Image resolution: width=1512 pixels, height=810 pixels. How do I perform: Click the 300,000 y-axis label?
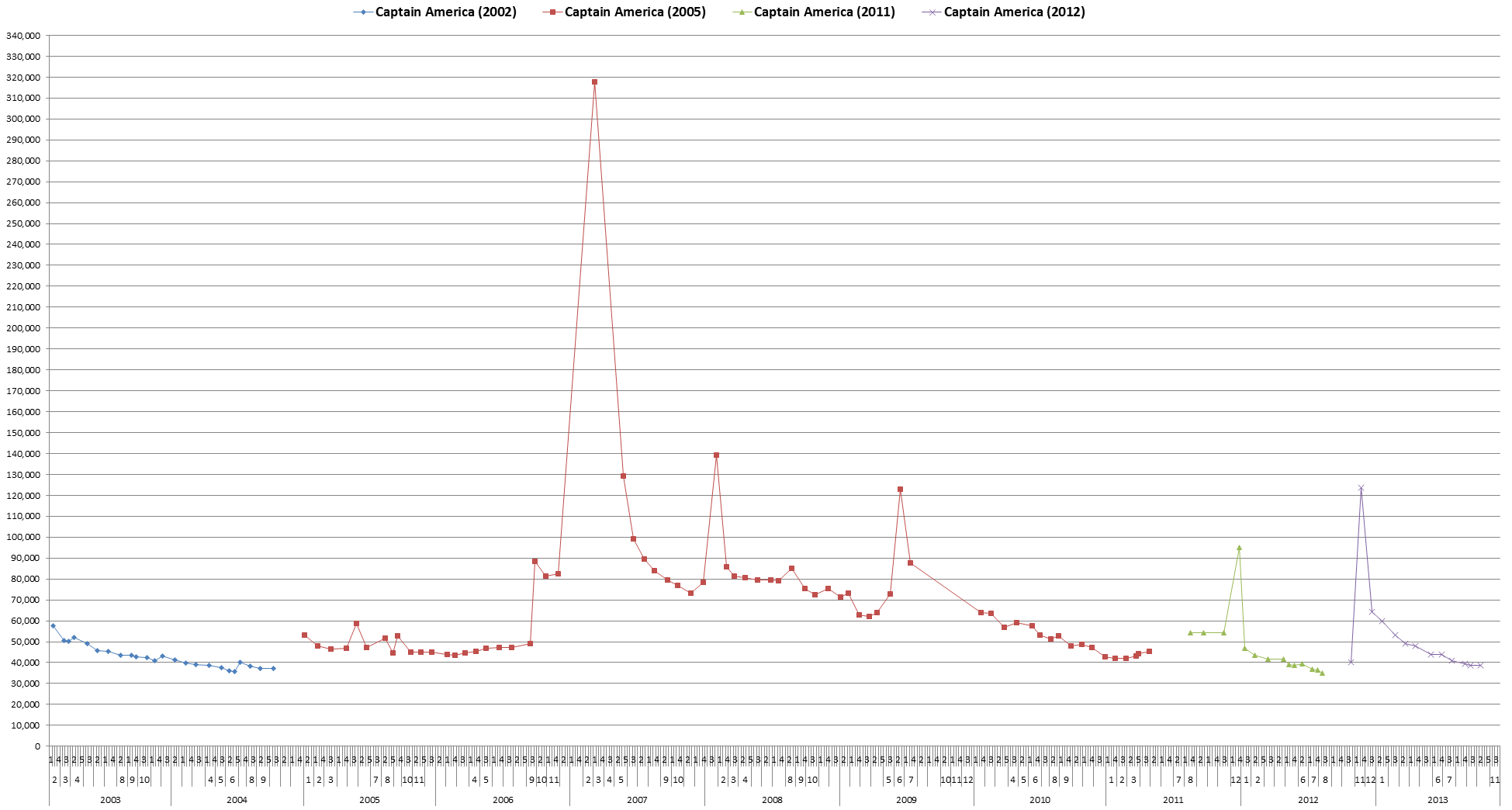point(23,119)
